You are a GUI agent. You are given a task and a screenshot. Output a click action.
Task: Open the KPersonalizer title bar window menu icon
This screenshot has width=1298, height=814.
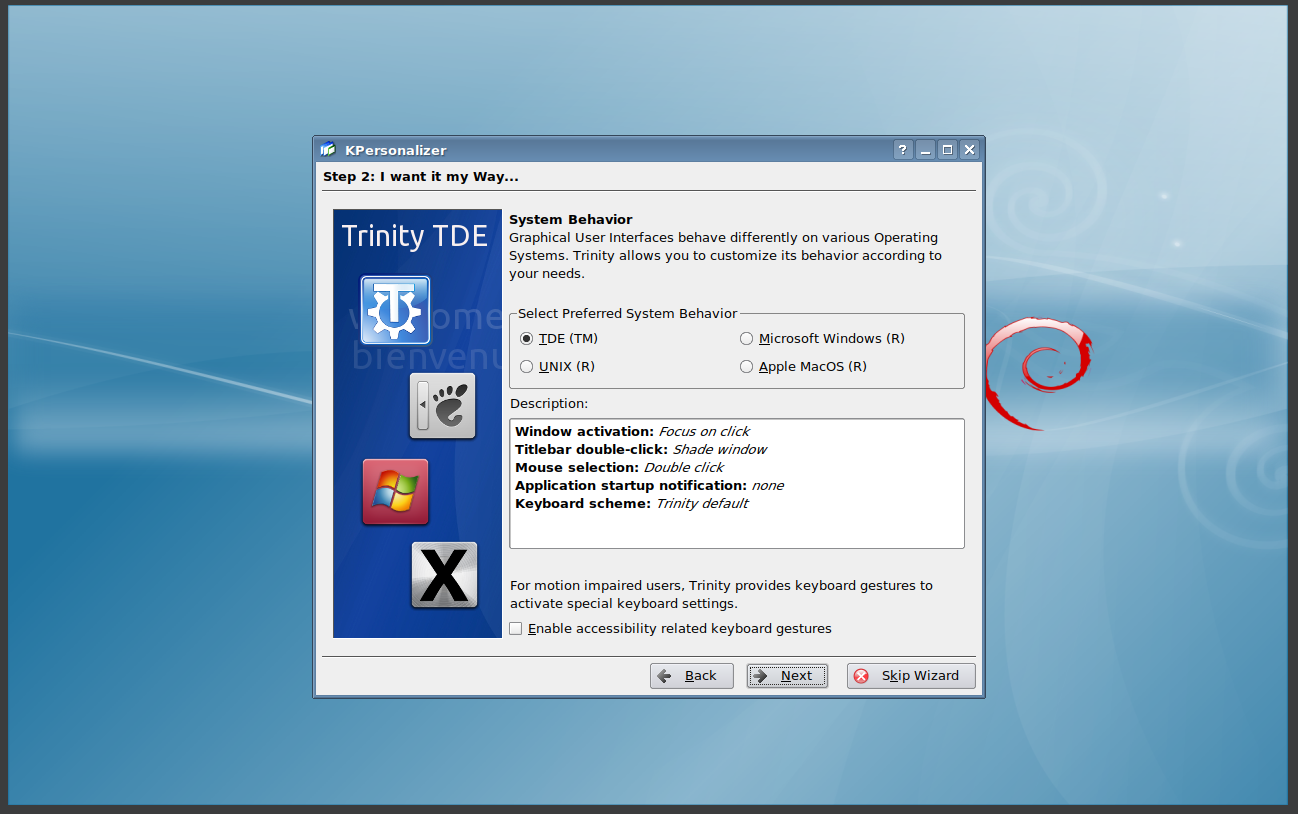click(328, 150)
